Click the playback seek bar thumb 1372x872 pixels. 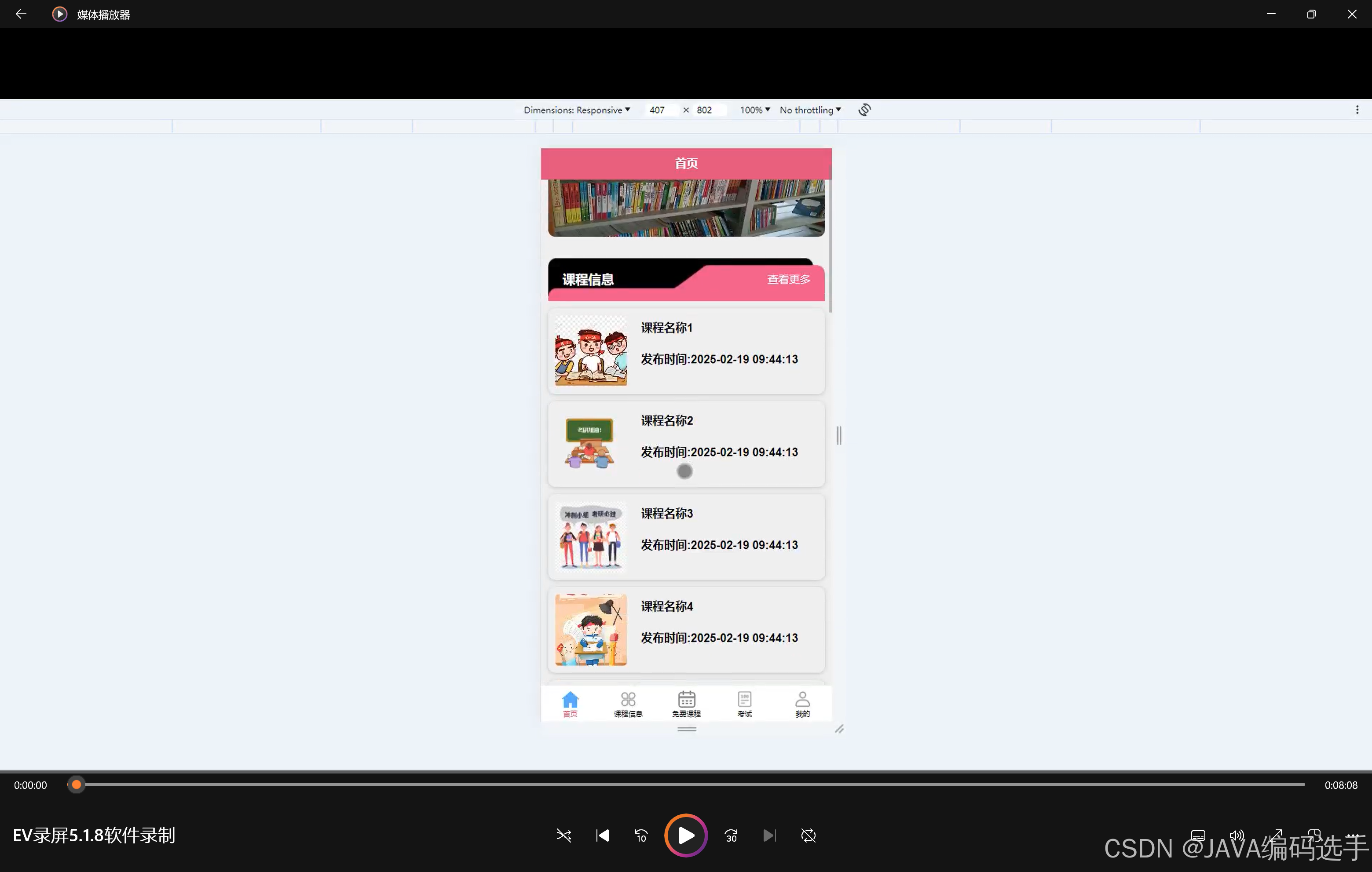pyautogui.click(x=77, y=784)
